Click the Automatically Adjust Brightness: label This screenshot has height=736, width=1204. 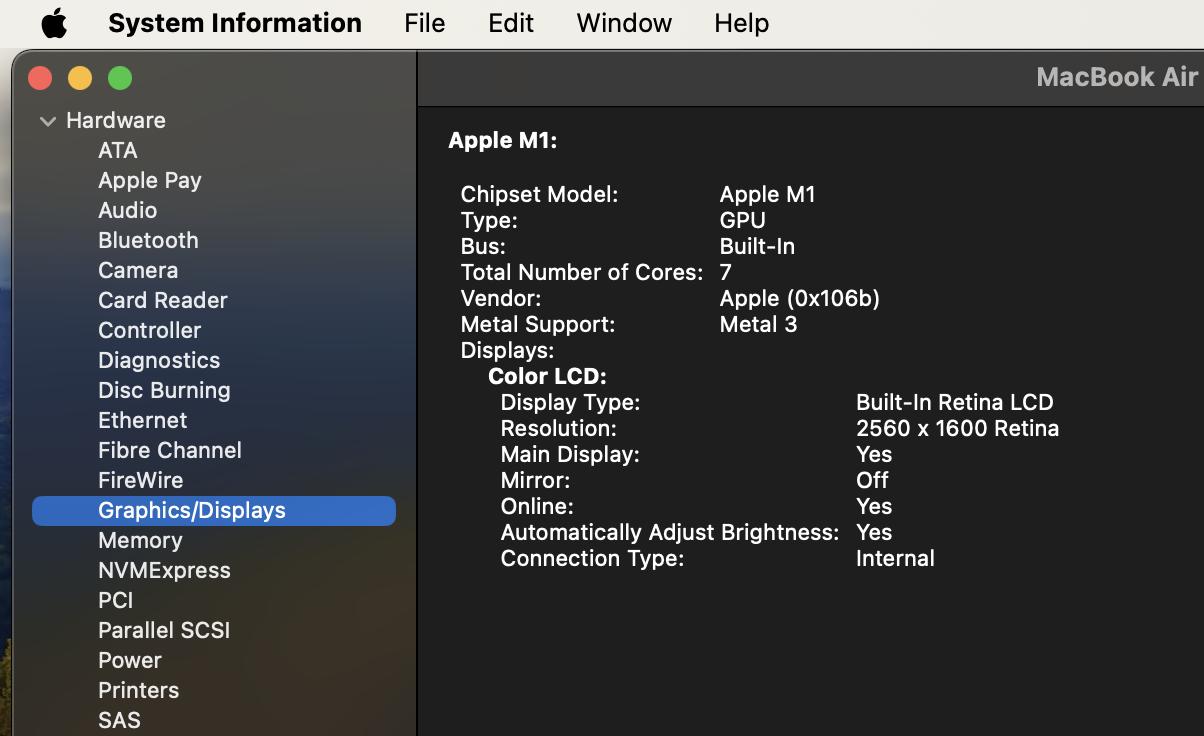[670, 532]
